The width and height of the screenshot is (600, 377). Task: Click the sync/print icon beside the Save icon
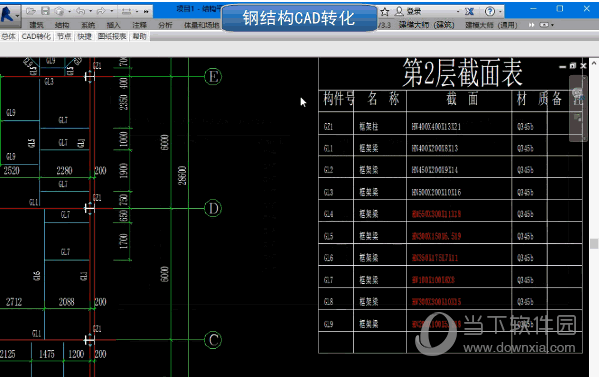point(59,11)
